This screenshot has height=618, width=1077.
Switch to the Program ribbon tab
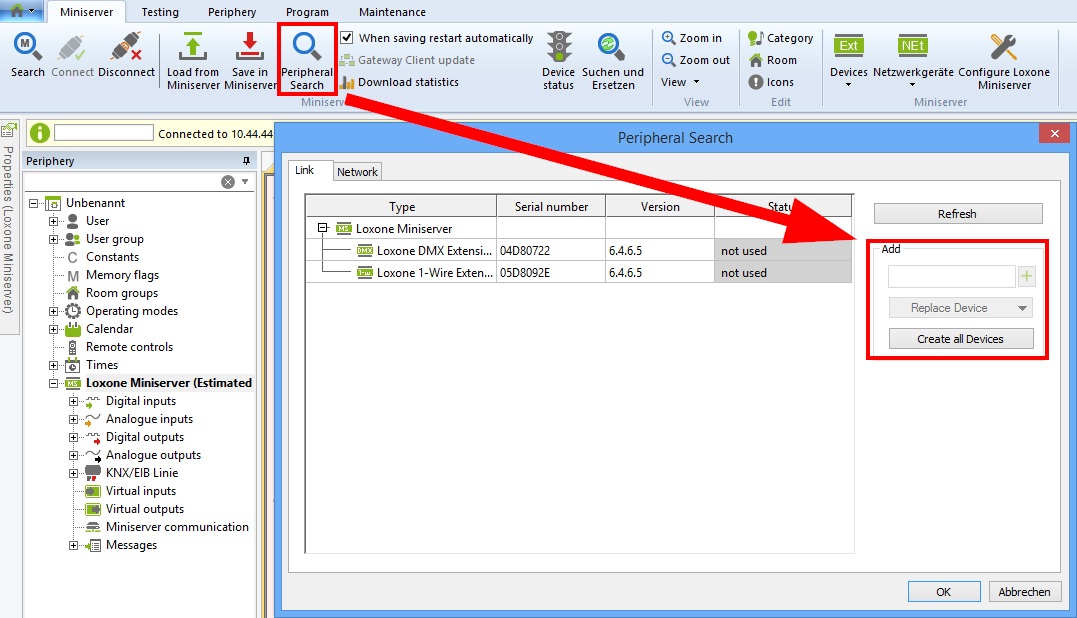click(307, 12)
